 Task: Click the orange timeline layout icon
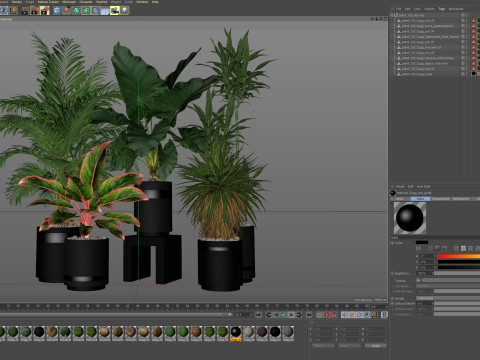(384, 315)
